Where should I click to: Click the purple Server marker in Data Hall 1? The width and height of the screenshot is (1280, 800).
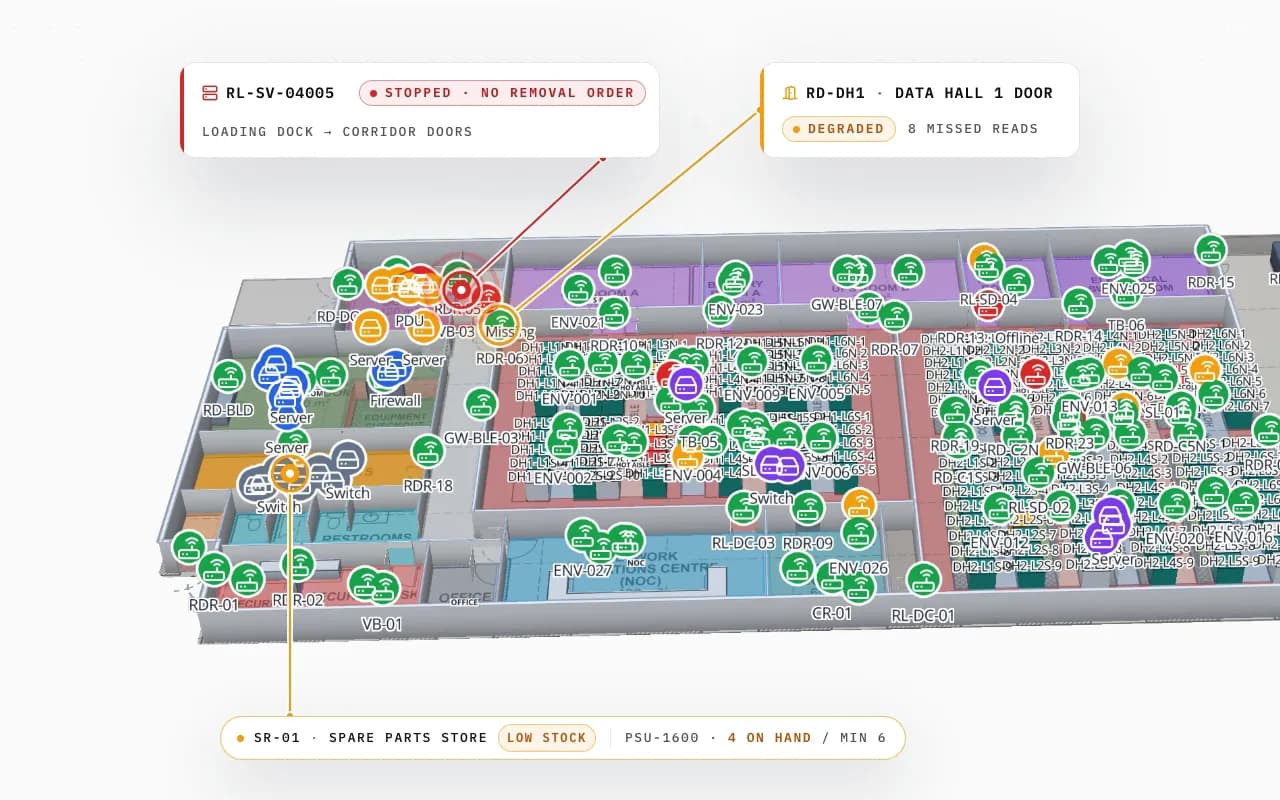[685, 384]
